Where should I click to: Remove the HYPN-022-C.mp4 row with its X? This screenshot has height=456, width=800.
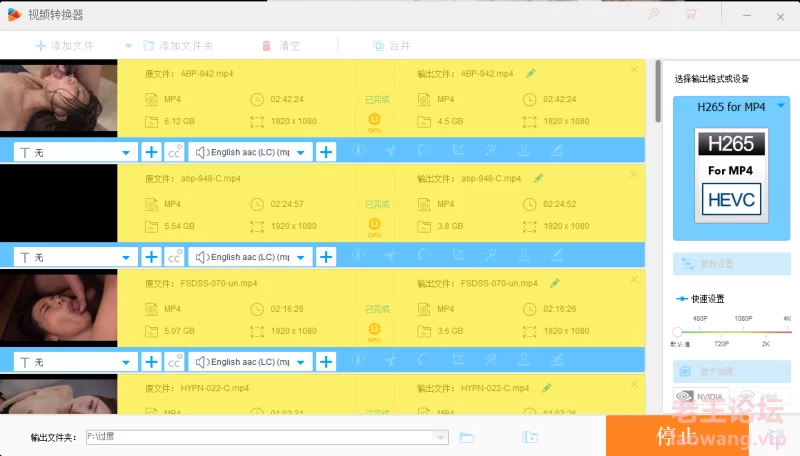pyautogui.click(x=634, y=384)
